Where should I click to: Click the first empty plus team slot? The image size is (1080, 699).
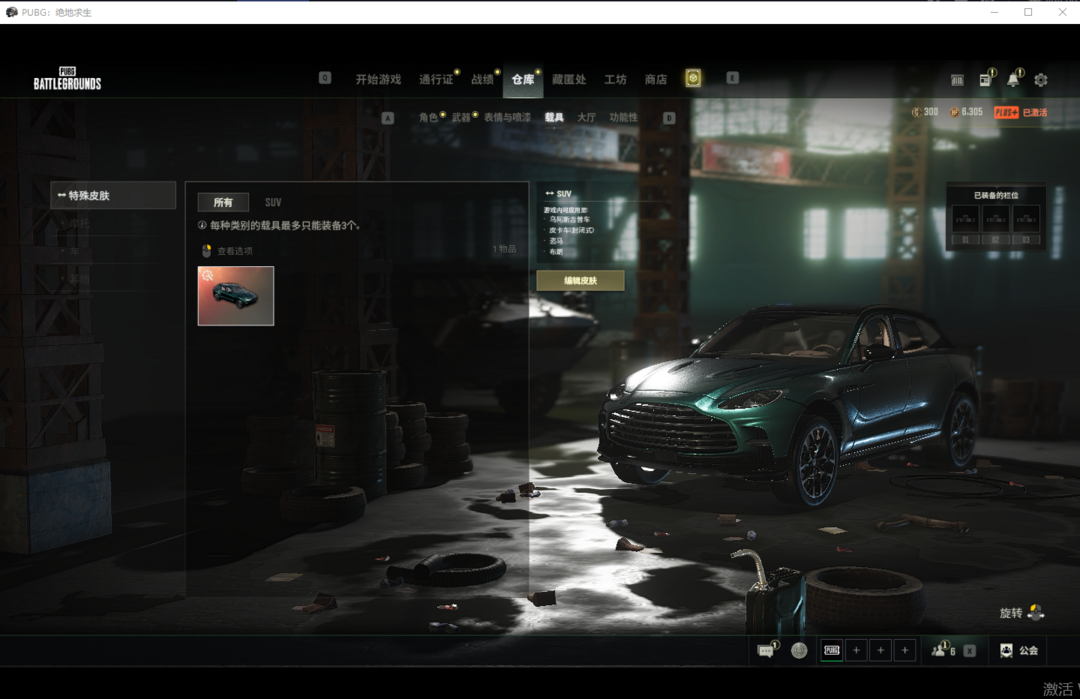click(856, 651)
